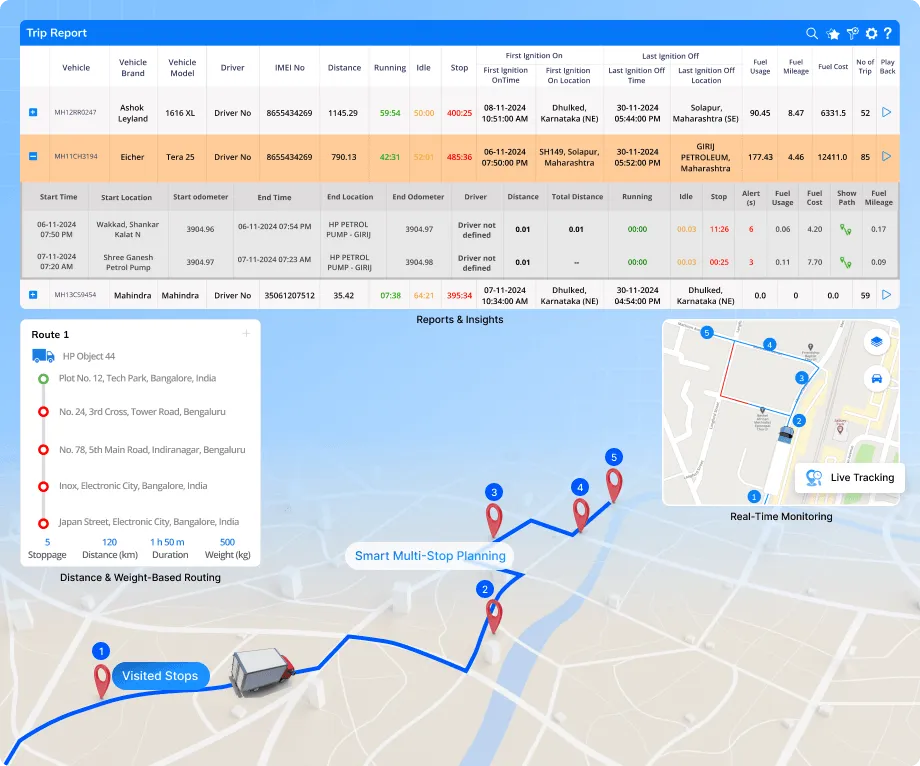Click the filter icon in Trip Report header
The width and height of the screenshot is (920, 766).
(x=852, y=34)
